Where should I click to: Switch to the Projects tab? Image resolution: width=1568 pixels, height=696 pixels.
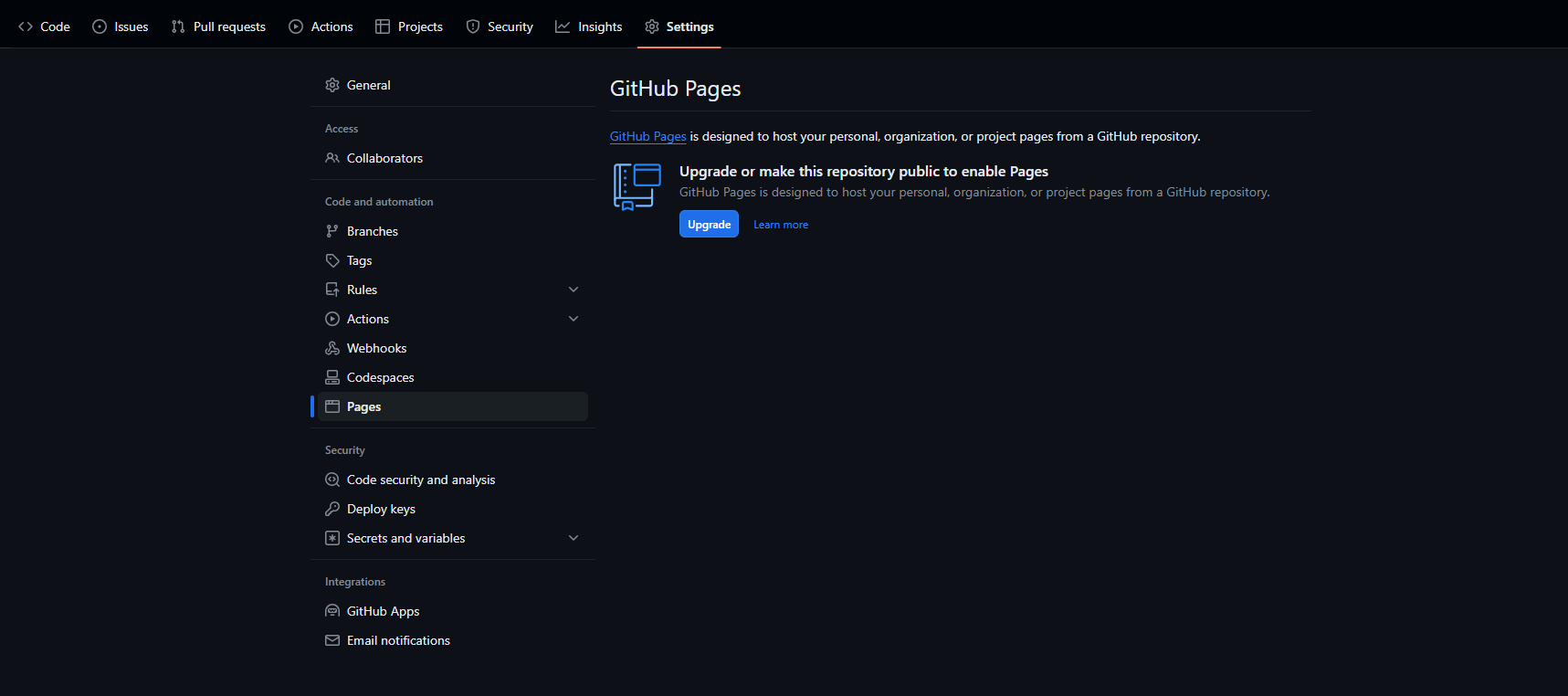(409, 26)
